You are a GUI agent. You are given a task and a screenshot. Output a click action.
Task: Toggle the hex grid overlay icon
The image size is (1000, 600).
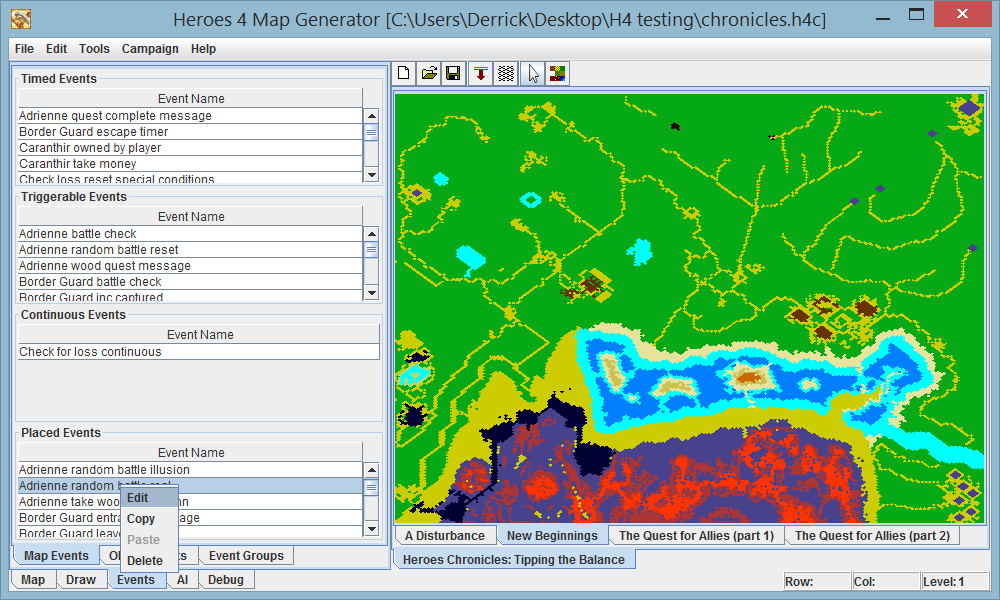(x=506, y=73)
